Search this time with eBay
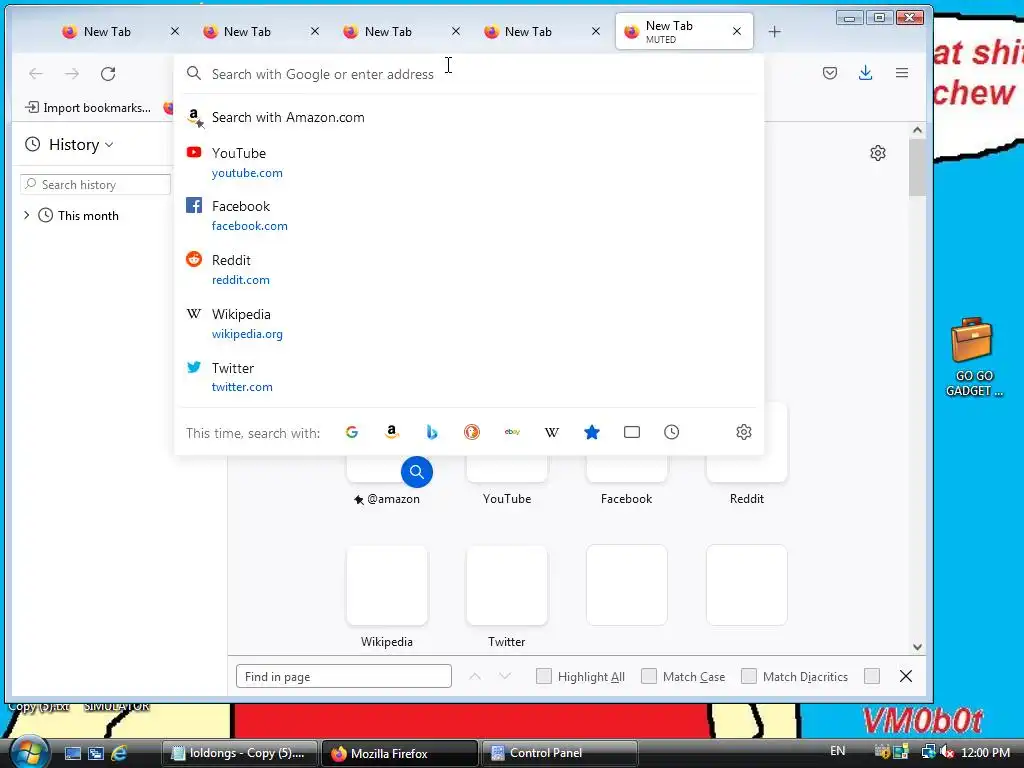This screenshot has height=768, width=1024. click(512, 432)
